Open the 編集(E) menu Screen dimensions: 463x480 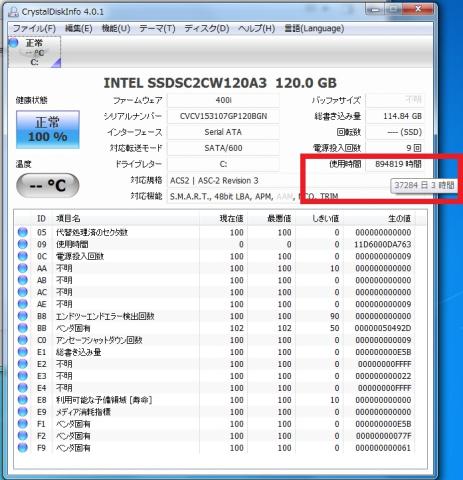(78, 29)
